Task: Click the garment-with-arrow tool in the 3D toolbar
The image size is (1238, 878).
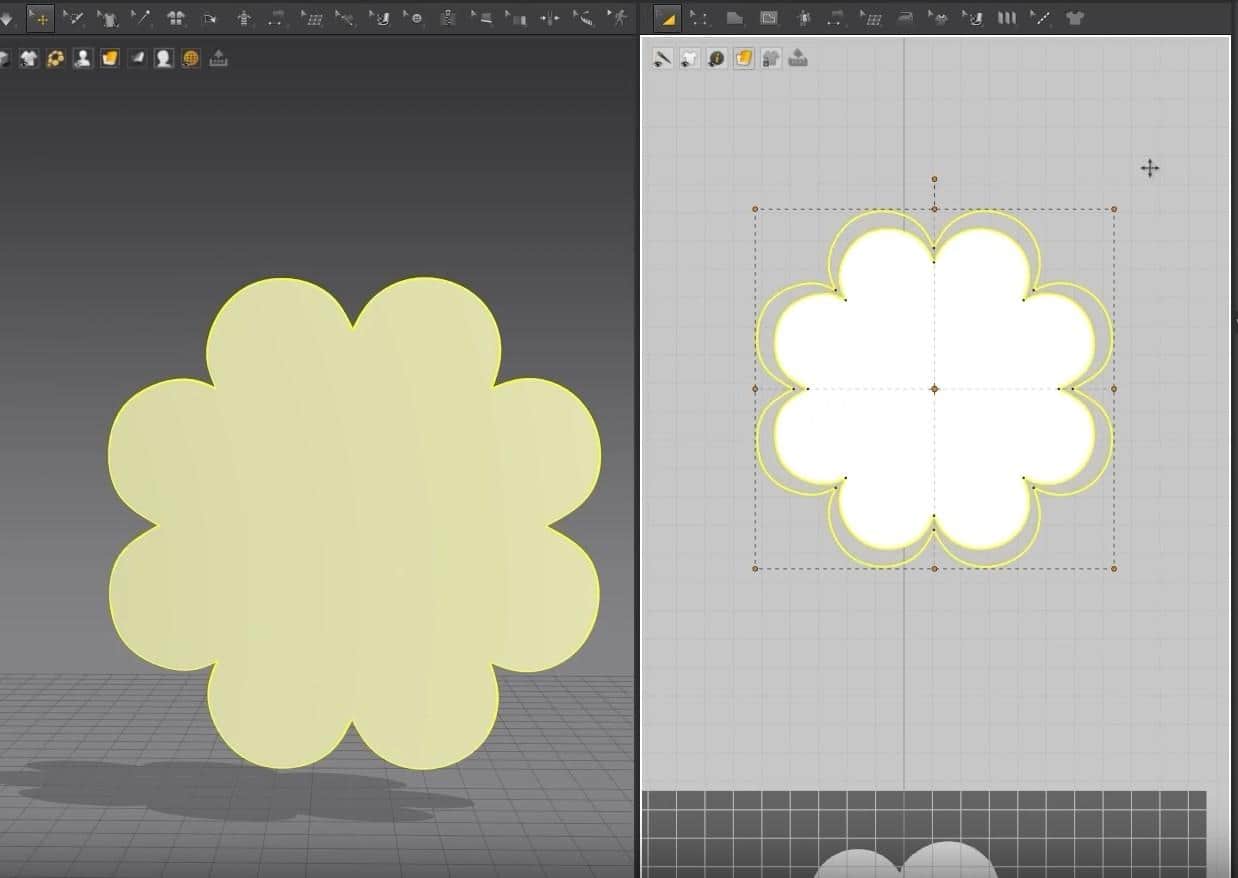Action: 107,18
